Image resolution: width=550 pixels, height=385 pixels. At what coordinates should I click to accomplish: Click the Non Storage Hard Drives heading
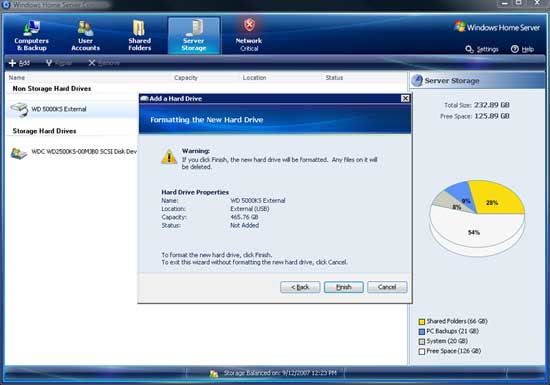click(52, 89)
